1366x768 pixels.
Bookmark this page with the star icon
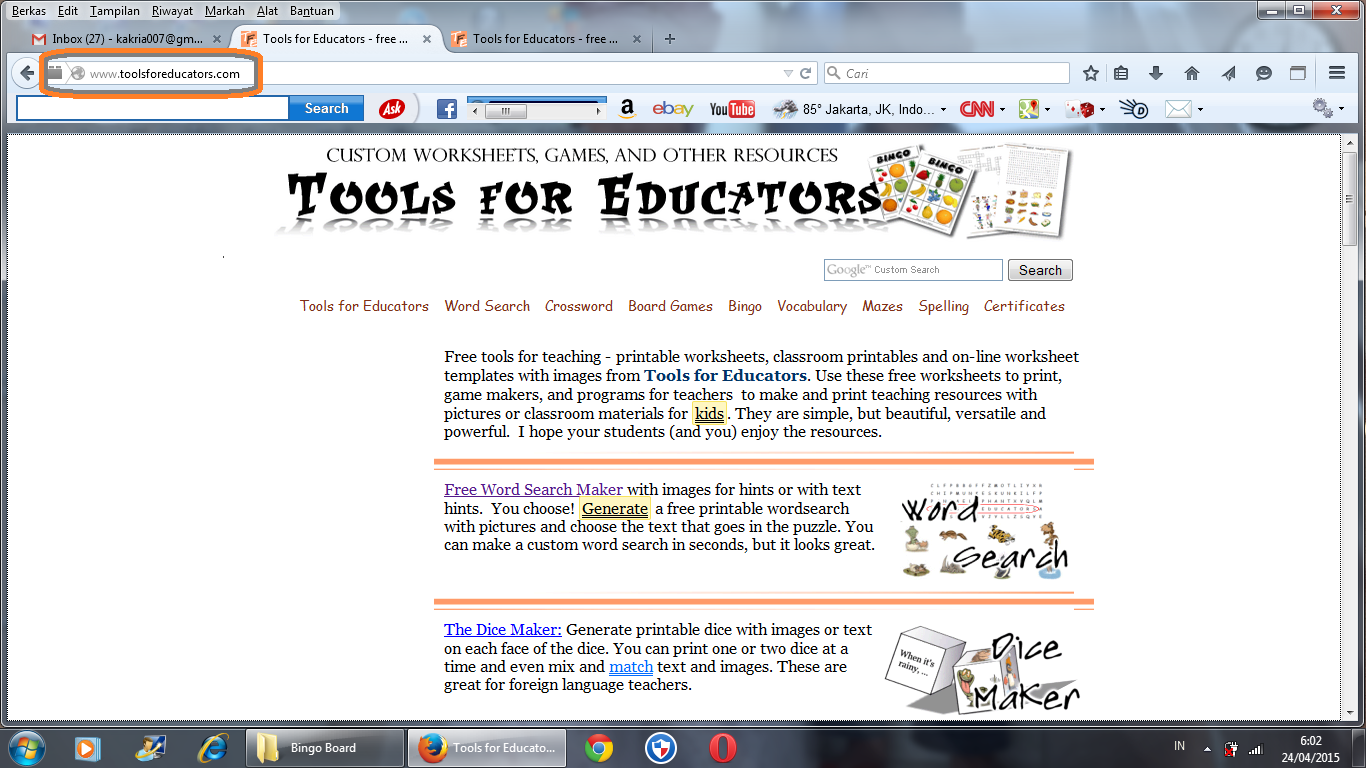coord(1091,73)
